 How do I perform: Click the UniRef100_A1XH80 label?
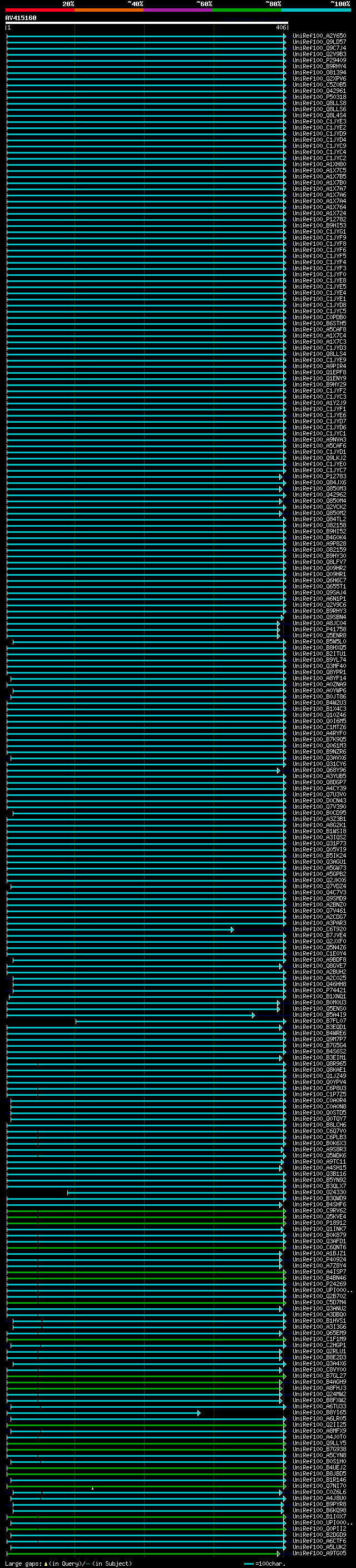(319, 164)
